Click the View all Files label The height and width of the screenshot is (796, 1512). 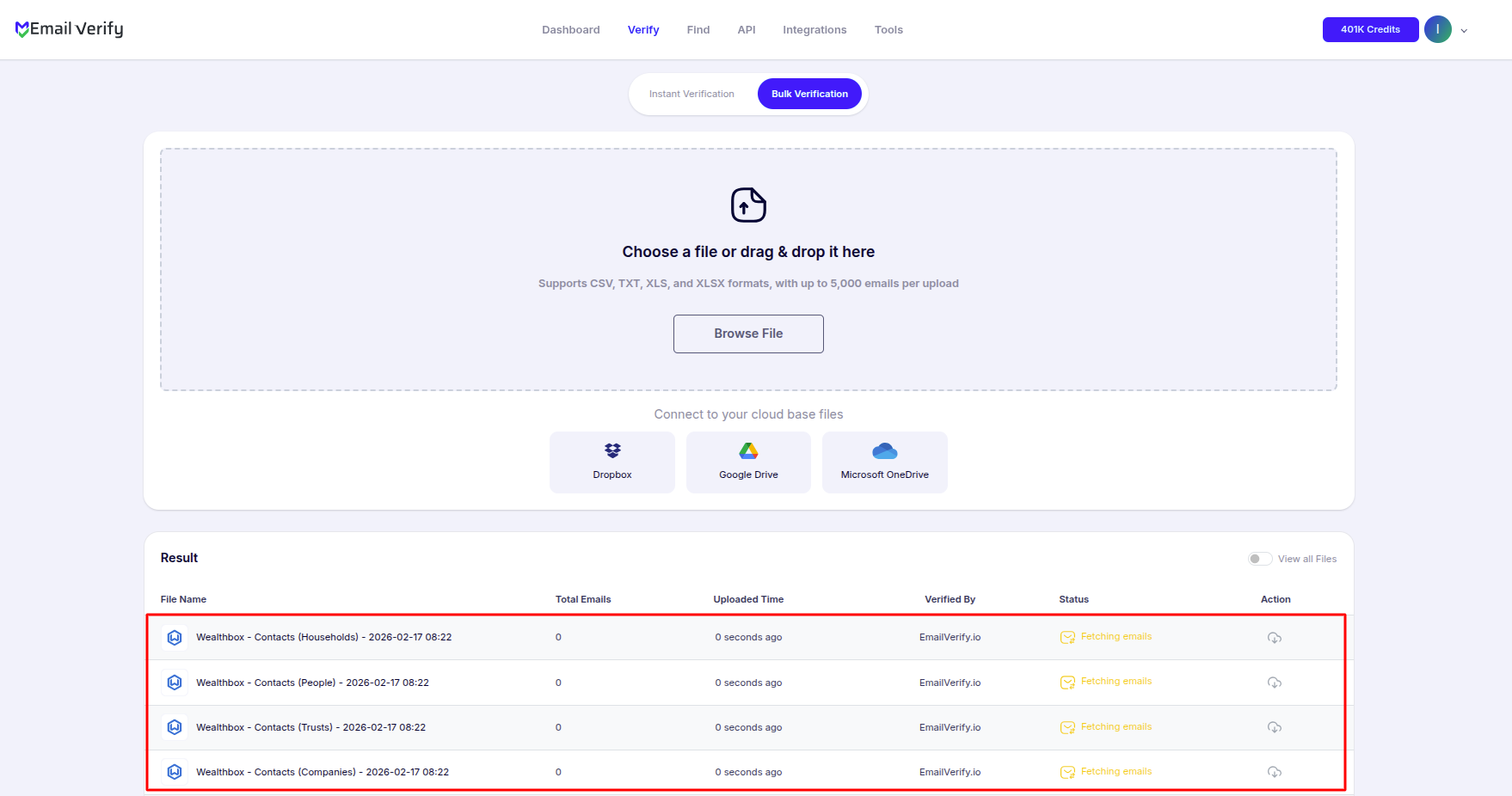coord(1307,559)
